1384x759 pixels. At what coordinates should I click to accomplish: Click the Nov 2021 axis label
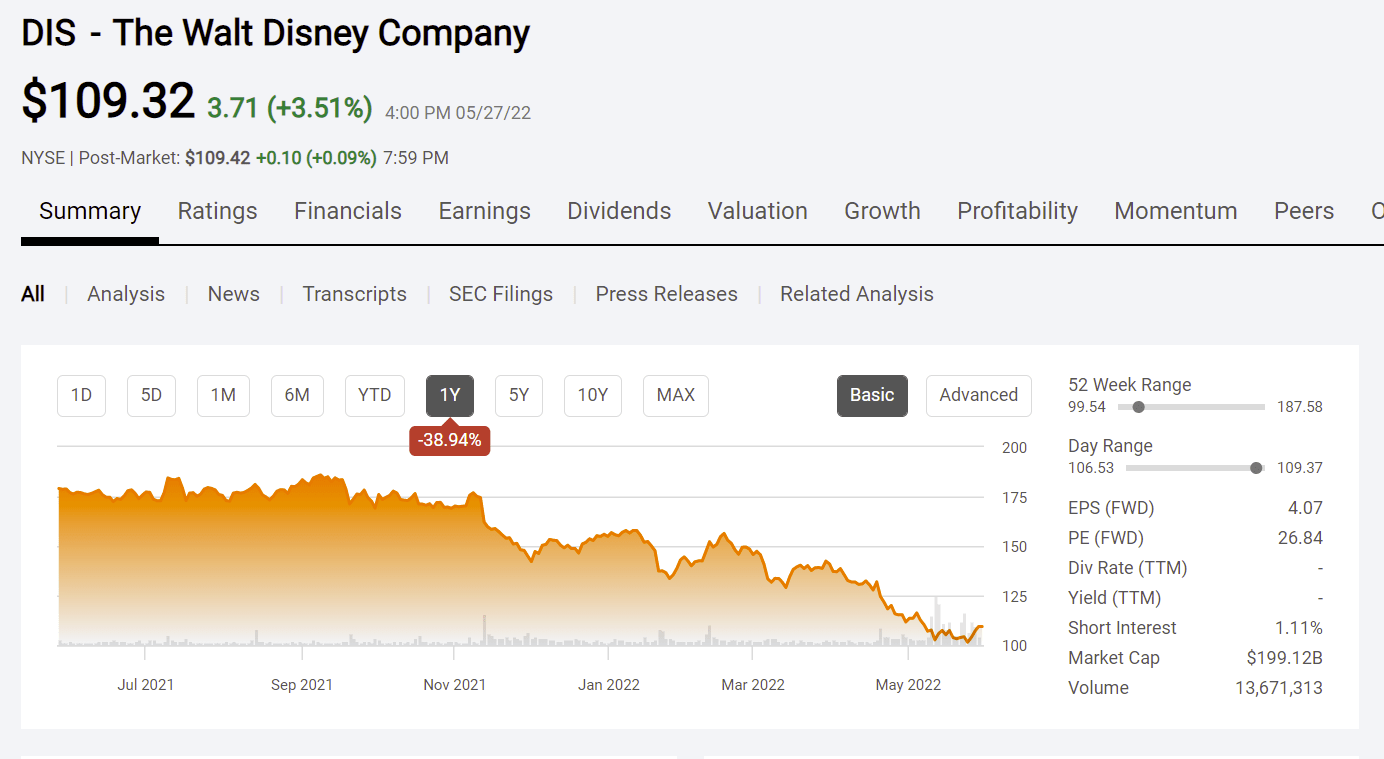point(454,685)
